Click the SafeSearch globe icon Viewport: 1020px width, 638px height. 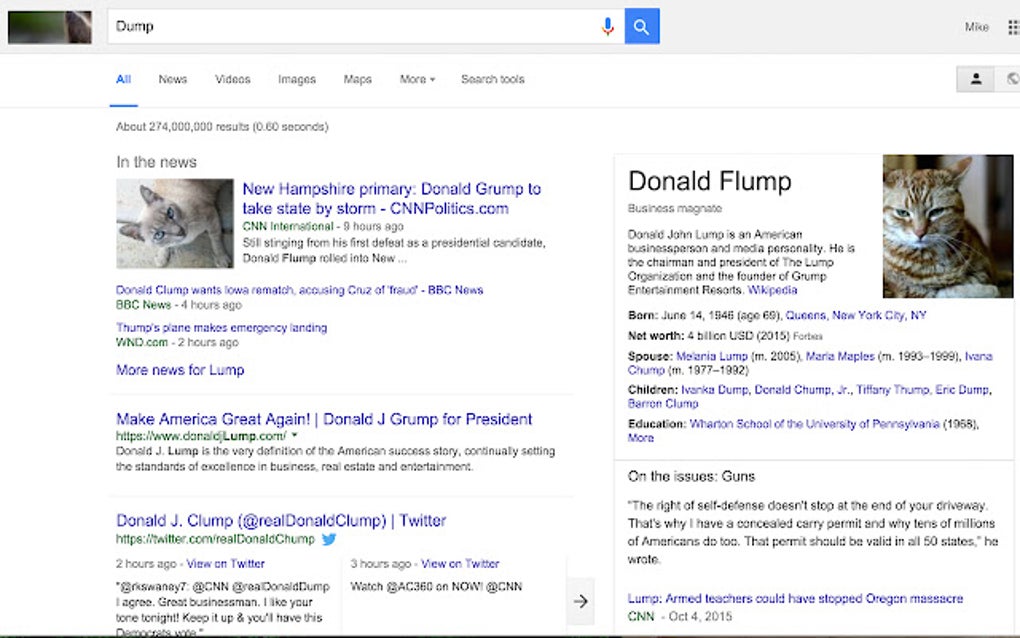[1014, 78]
